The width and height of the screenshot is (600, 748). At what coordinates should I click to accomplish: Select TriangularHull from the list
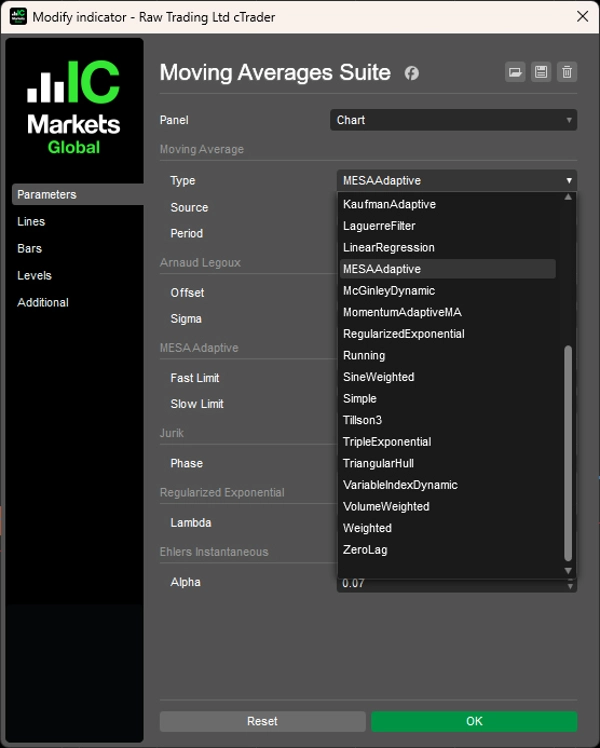(448, 463)
